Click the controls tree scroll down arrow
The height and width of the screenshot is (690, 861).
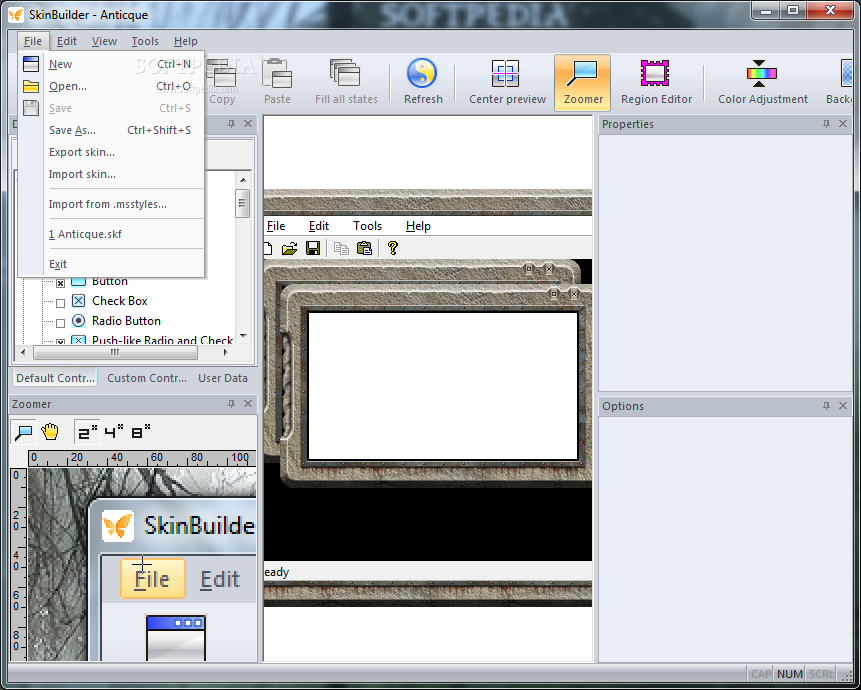pos(243,336)
